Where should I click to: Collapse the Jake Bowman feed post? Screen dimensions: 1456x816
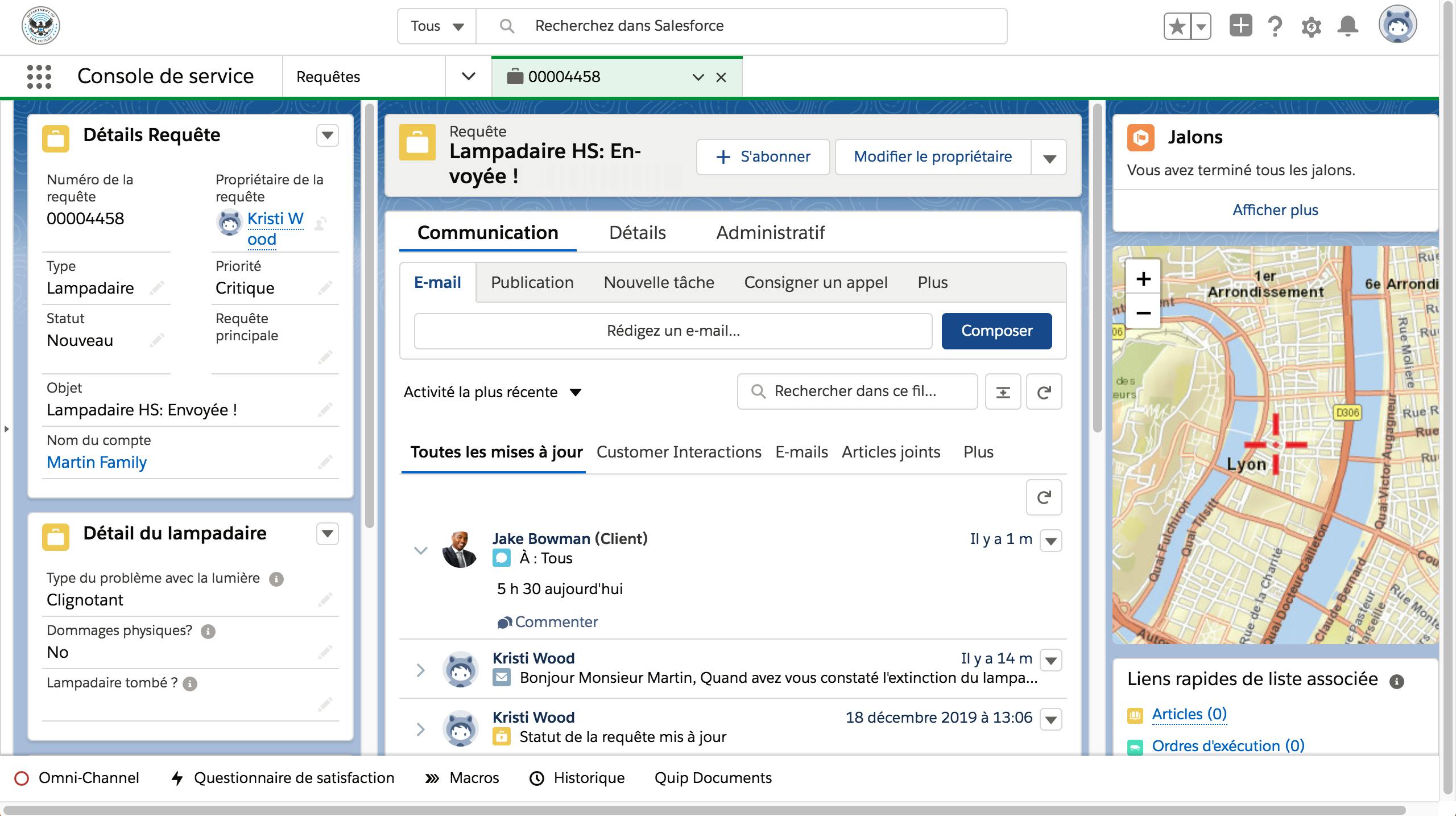(x=420, y=550)
